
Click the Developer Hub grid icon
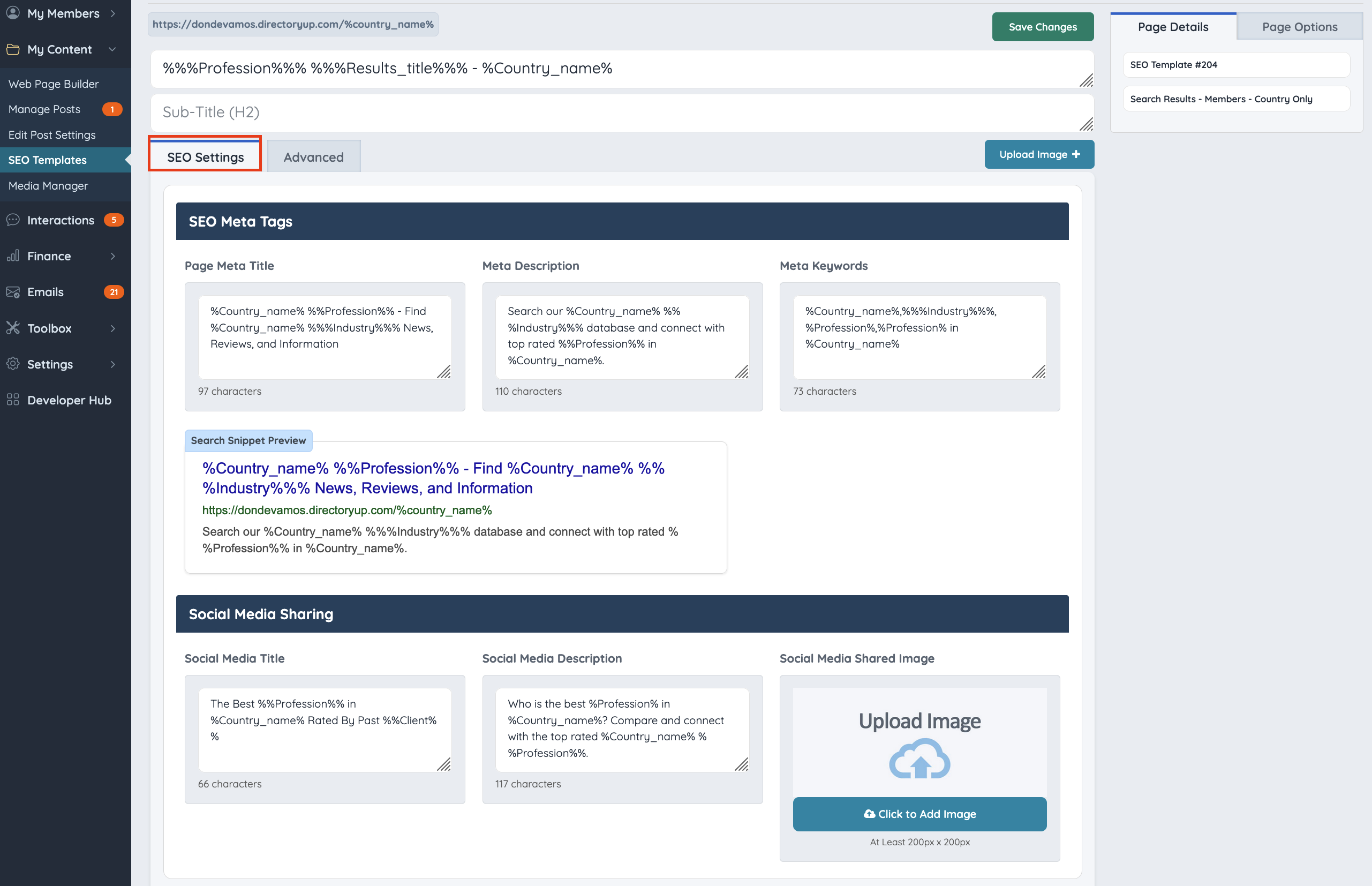13,400
